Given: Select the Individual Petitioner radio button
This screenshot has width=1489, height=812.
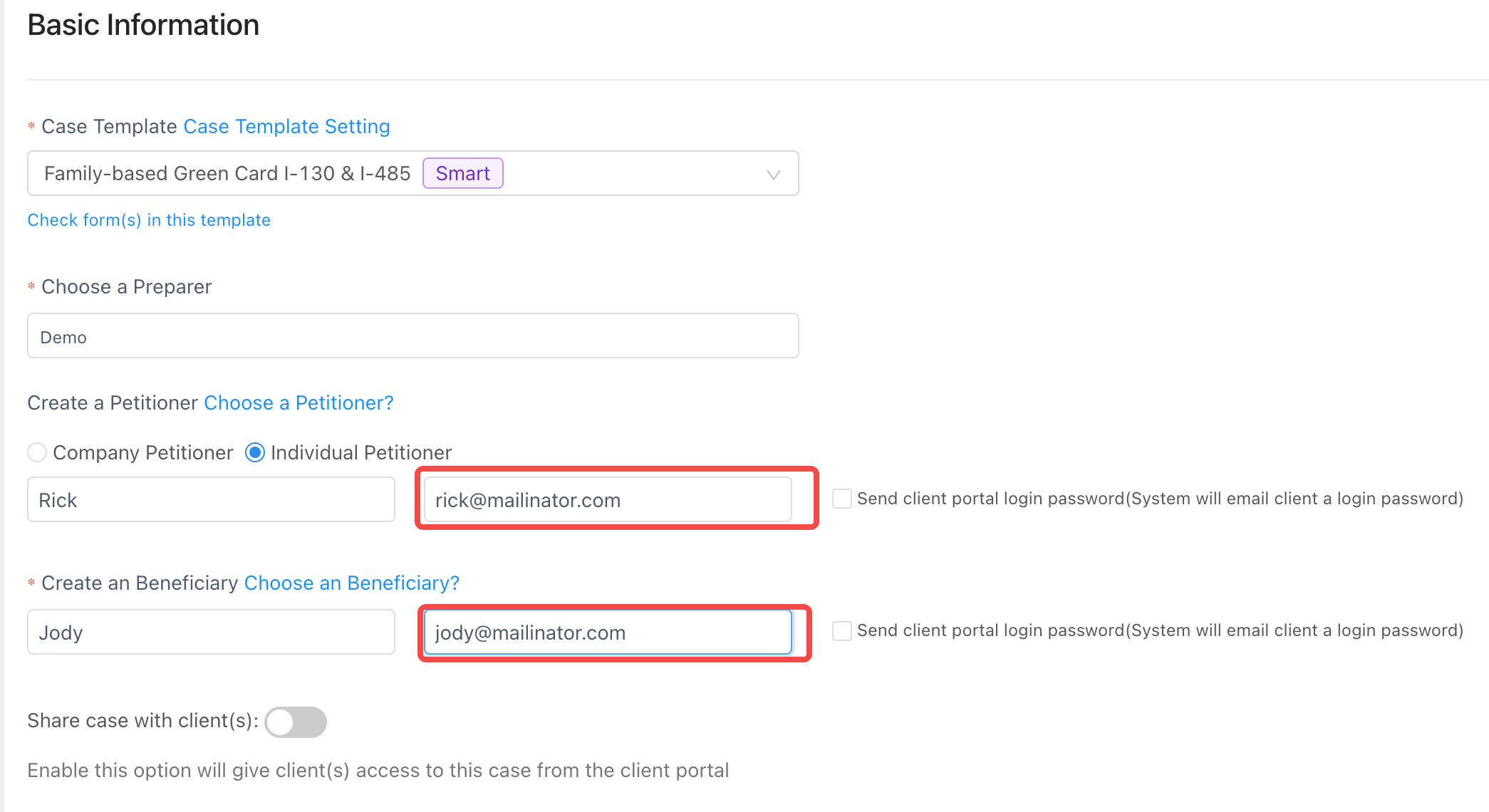Looking at the screenshot, I should point(255,452).
